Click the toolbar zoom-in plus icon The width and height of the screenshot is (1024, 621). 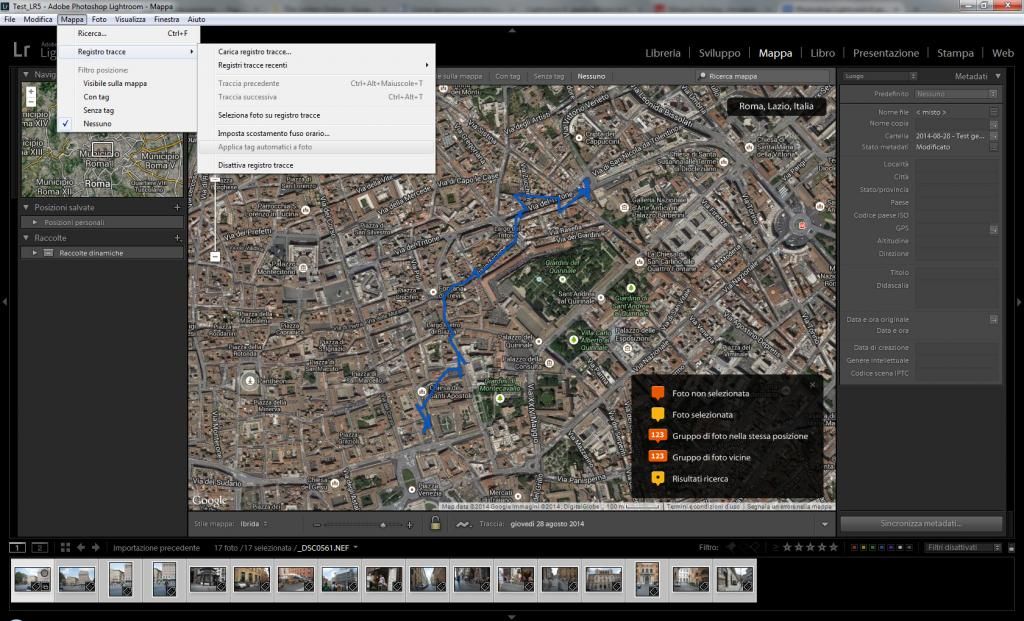409,524
